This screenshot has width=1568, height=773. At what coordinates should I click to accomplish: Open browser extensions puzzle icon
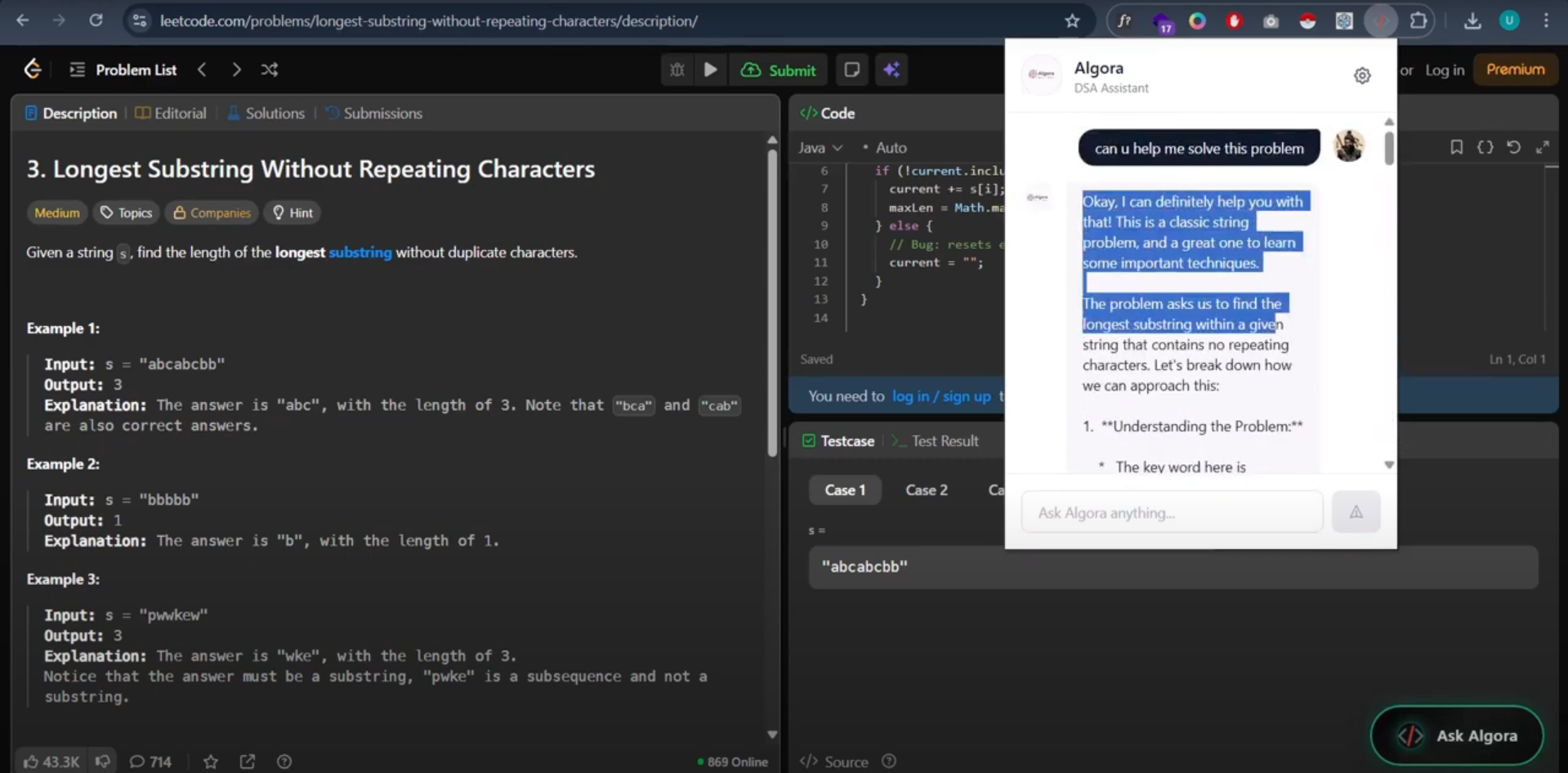click(x=1418, y=21)
